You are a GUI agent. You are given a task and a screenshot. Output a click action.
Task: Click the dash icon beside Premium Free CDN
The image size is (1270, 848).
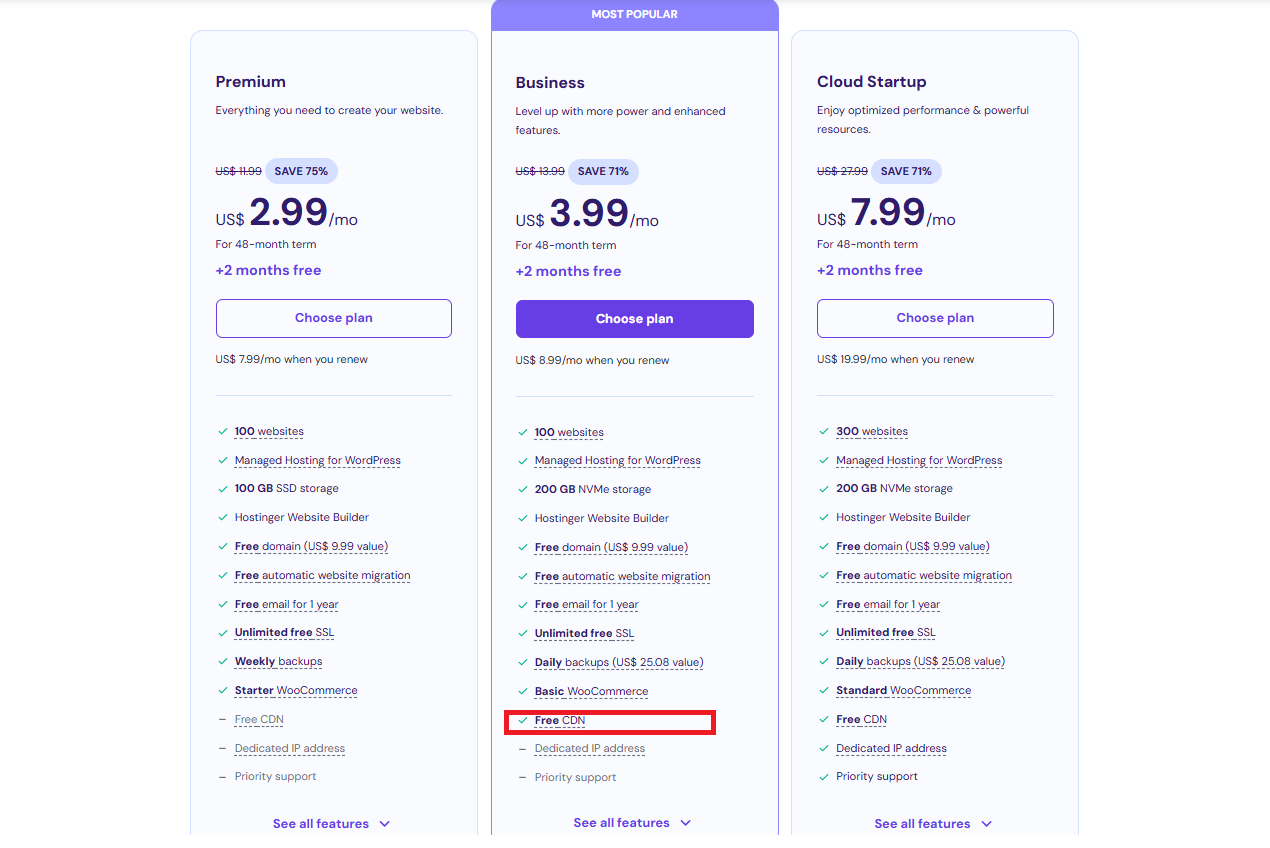coord(222,720)
